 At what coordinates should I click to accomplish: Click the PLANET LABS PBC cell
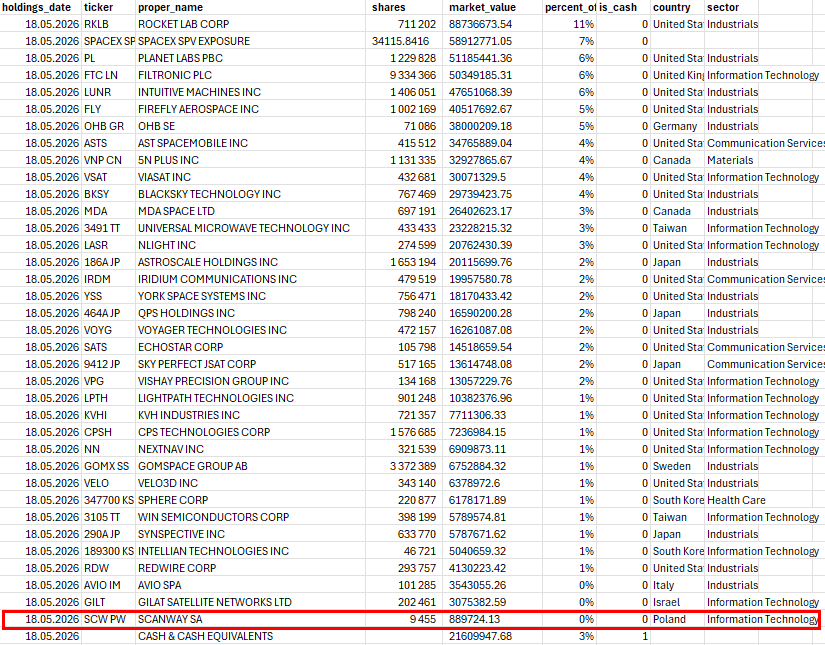[x=250, y=58]
